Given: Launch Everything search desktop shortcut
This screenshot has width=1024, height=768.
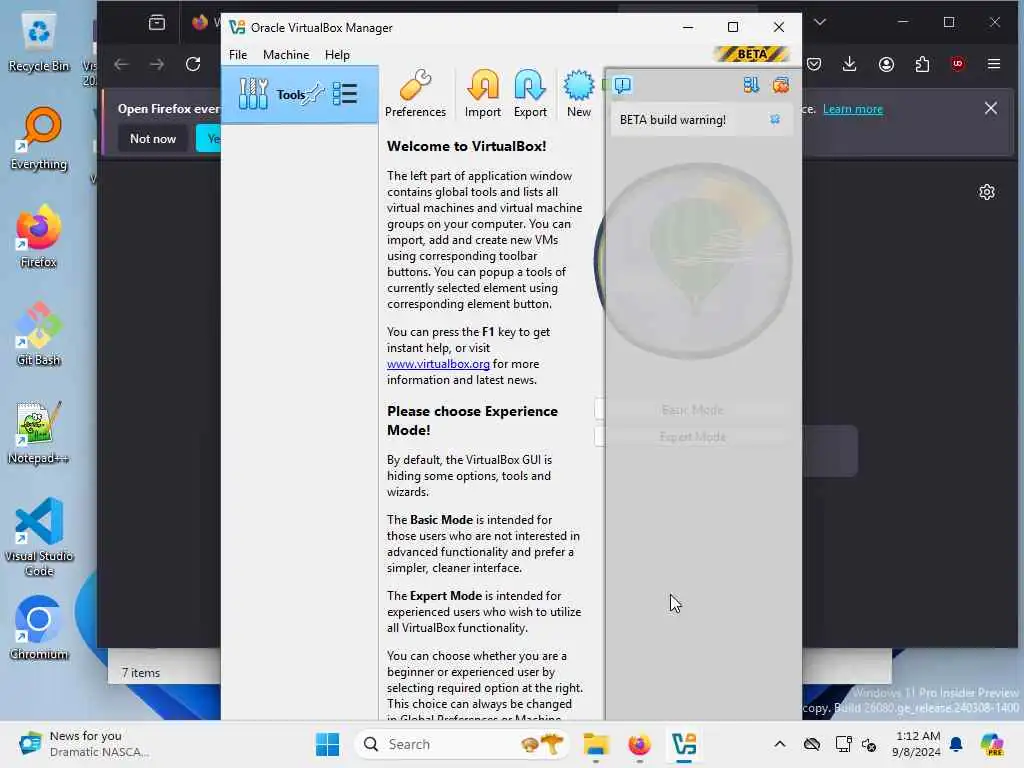Looking at the screenshot, I should (x=39, y=139).
